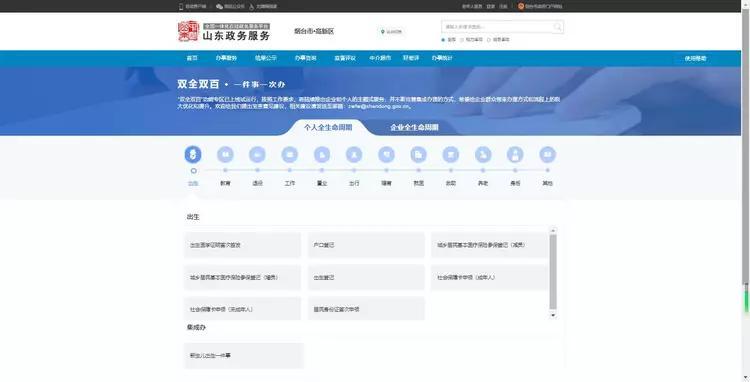Click the 出生 (birth) life-stage icon
Screen dimensions: 750x382
tap(193, 154)
